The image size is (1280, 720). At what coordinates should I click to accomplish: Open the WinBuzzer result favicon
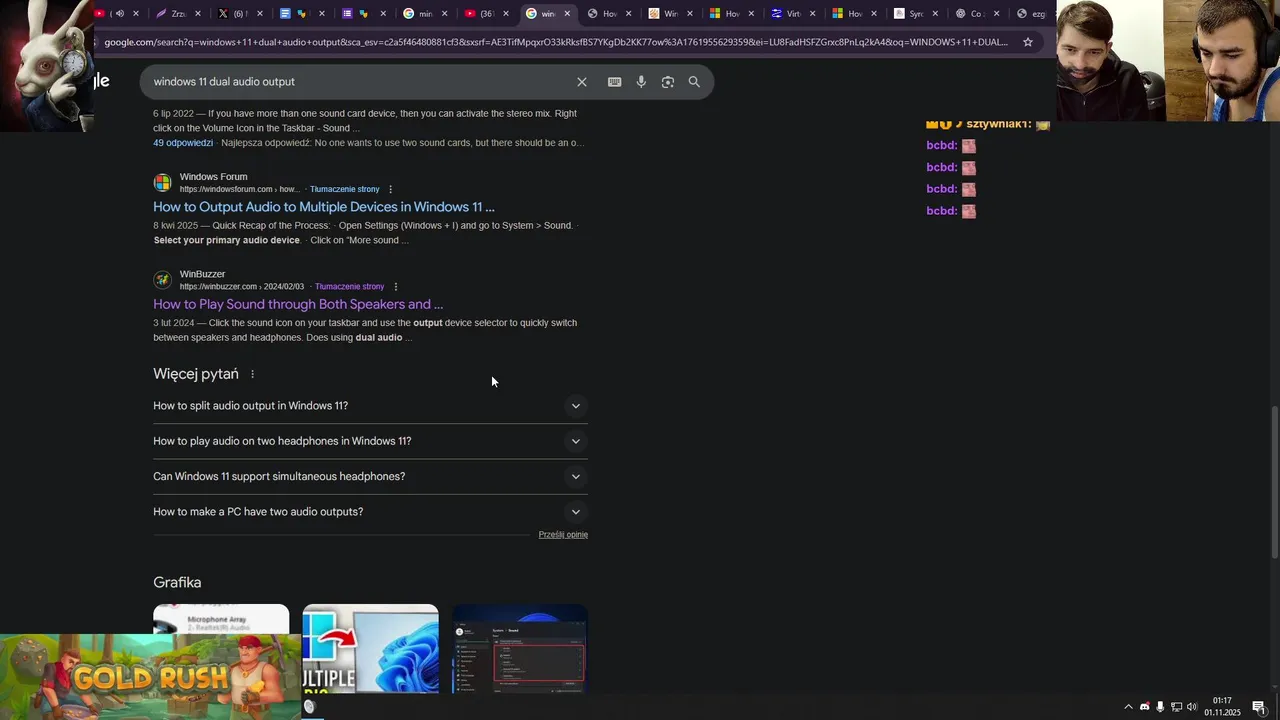pos(162,280)
